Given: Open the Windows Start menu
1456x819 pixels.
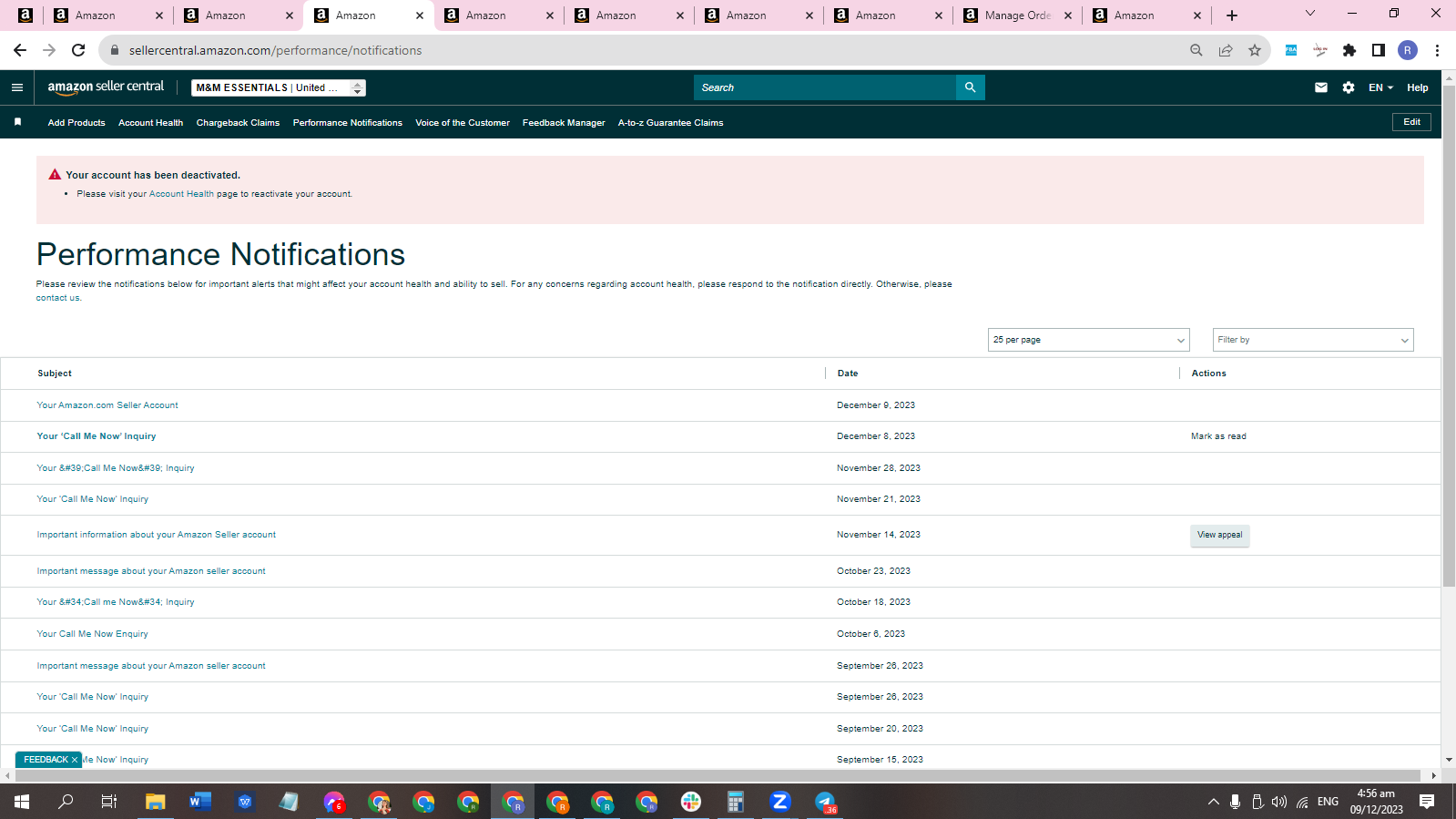Looking at the screenshot, I should (x=22, y=802).
